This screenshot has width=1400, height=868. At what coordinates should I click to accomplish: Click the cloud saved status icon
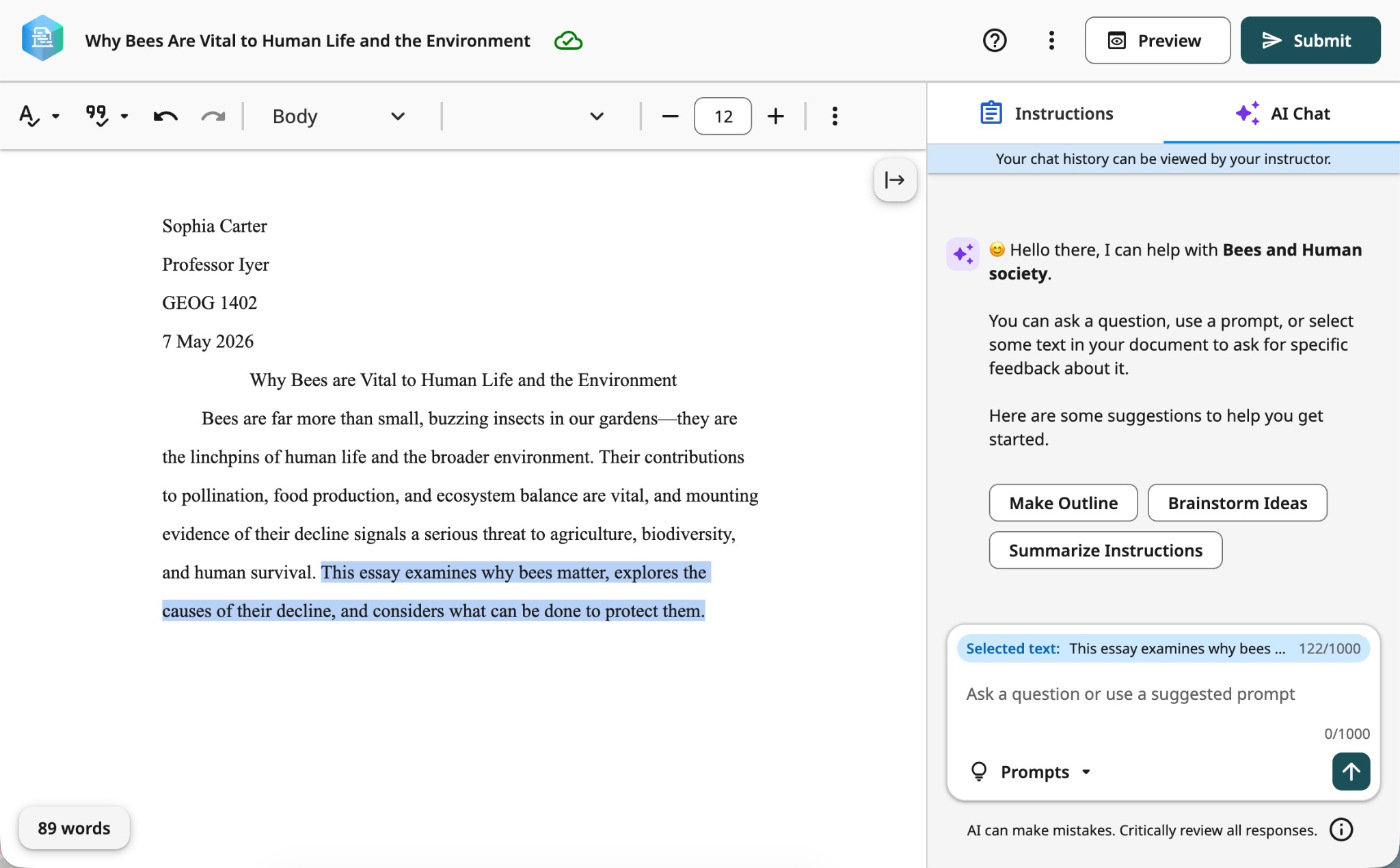point(568,41)
